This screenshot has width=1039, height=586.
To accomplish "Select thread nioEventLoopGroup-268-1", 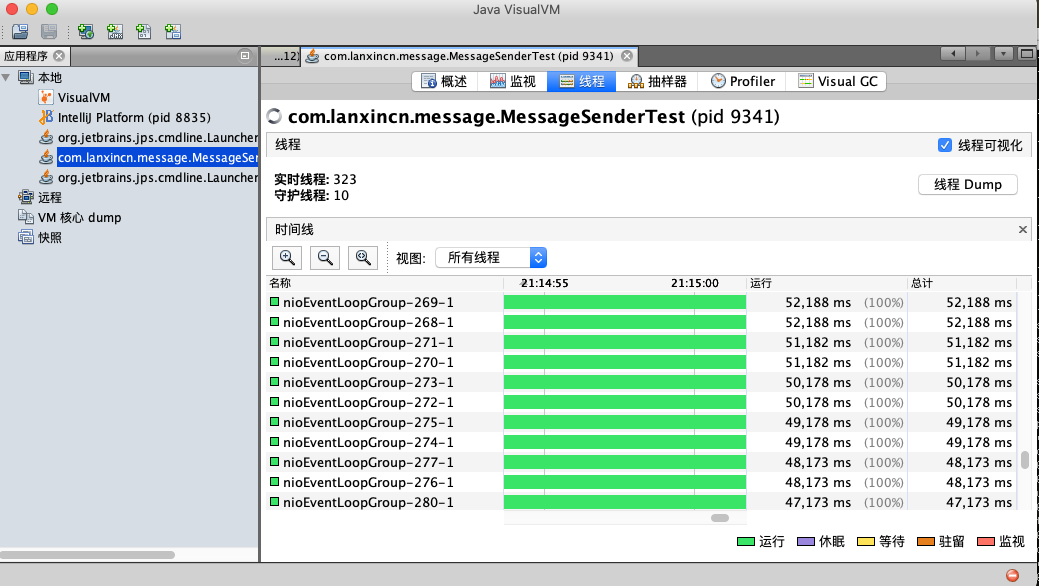I will pos(368,322).
